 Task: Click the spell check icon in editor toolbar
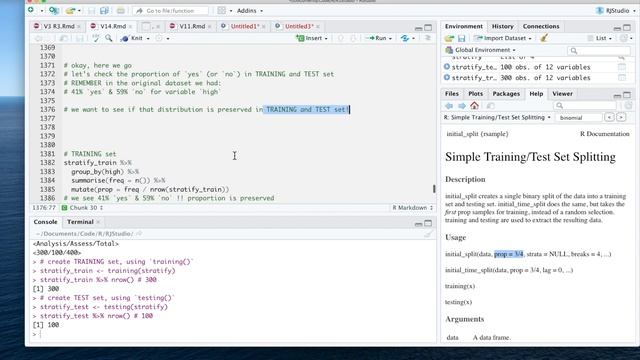(x=96, y=38)
